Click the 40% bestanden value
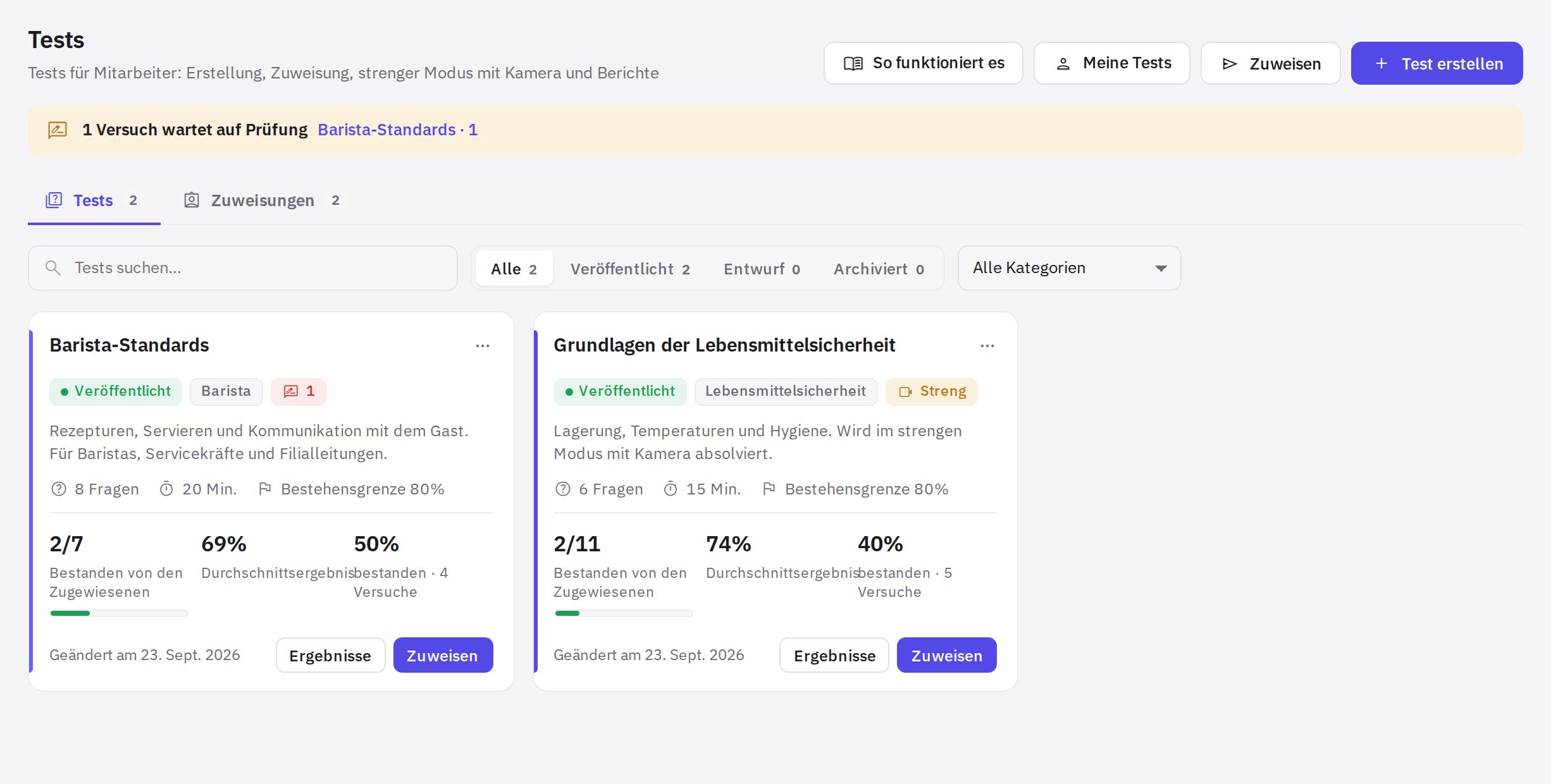Screen dimensions: 1551x784 (881, 544)
